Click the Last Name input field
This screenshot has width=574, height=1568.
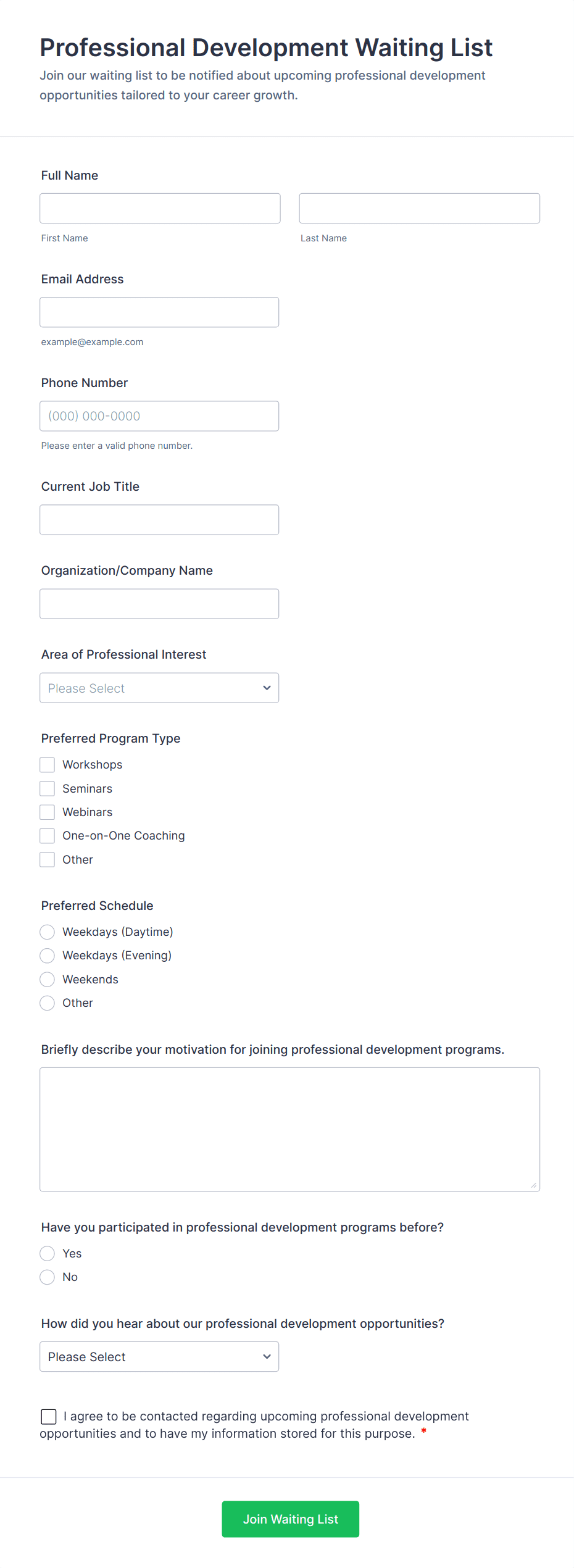419,208
